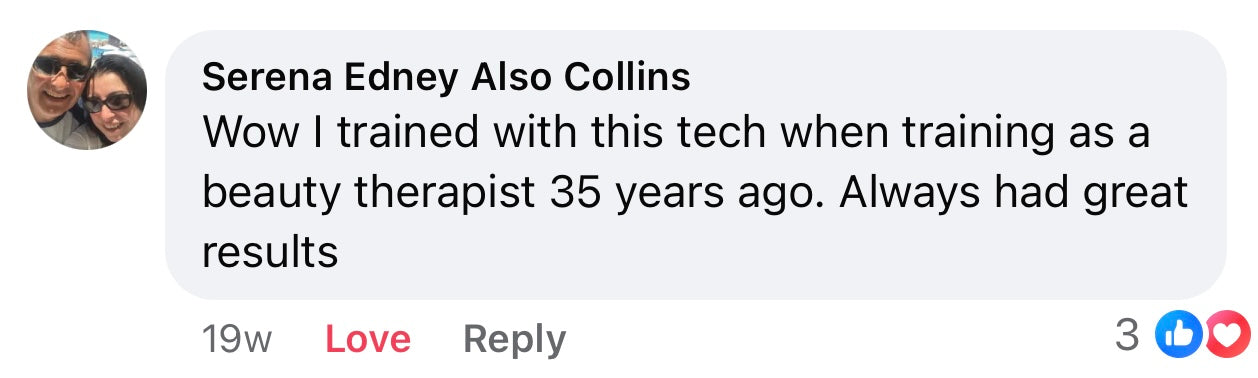View the 3 reactions count
The width and height of the screenshot is (1258, 378).
(x=1127, y=337)
